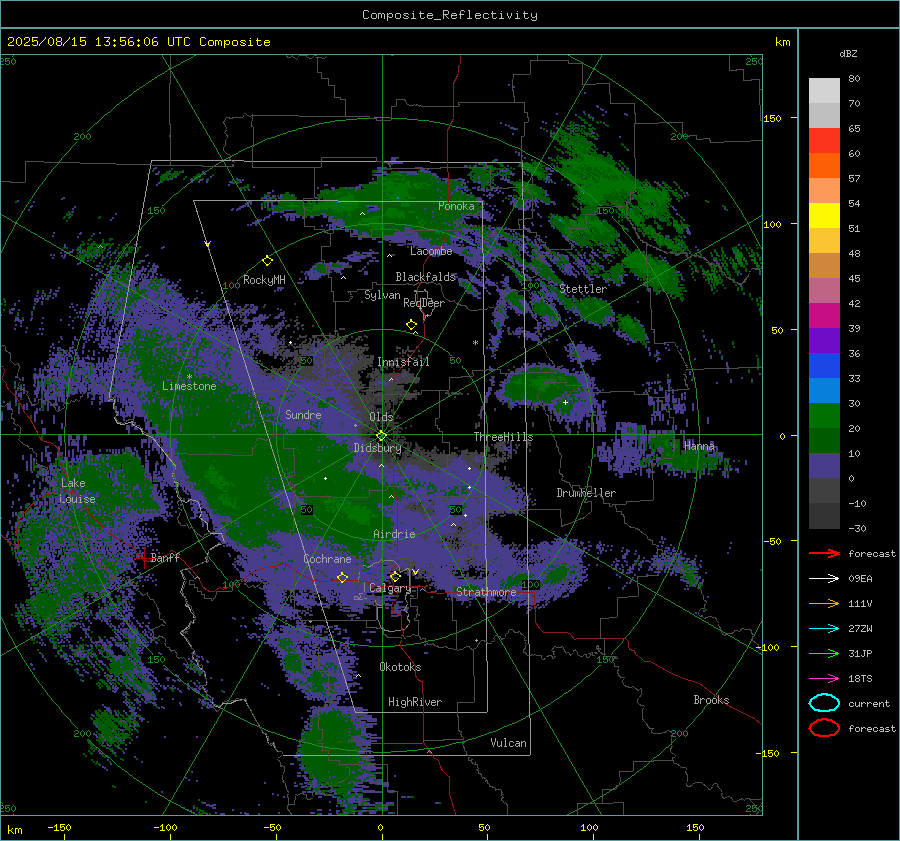Viewport: 900px width, 841px height.
Task: Select the 10 dBZ purple color swatch
Action: 824,466
